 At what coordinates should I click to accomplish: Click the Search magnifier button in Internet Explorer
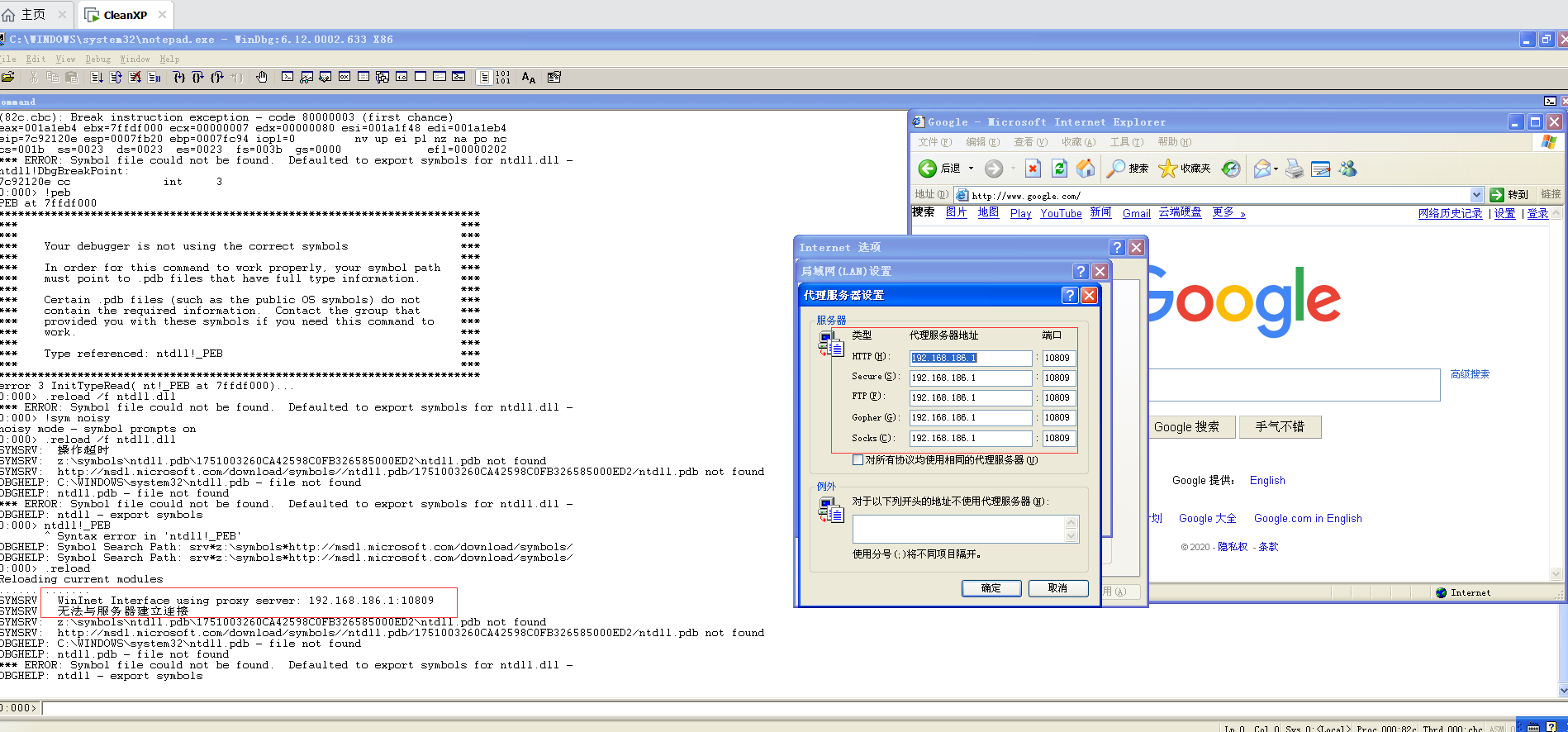click(1128, 169)
